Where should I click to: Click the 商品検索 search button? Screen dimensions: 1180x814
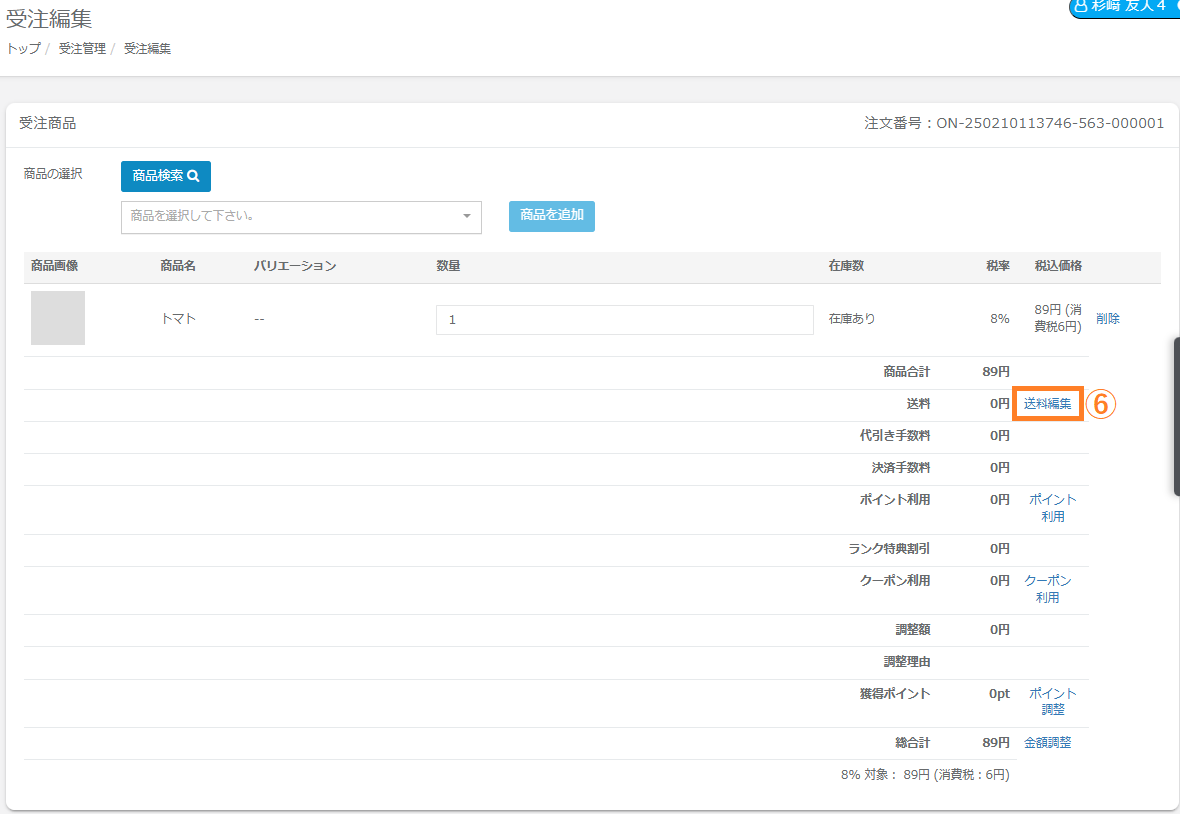pyautogui.click(x=165, y=176)
